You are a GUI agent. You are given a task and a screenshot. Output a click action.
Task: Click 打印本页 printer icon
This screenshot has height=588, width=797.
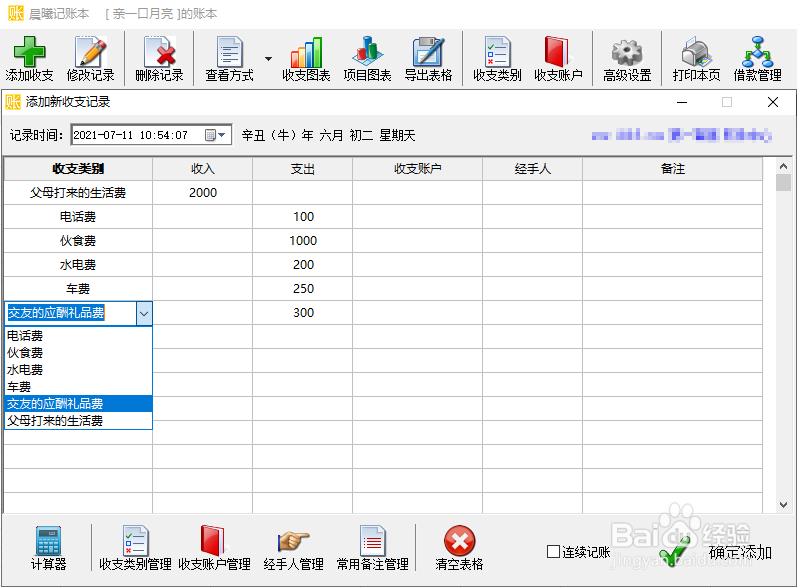pyautogui.click(x=696, y=52)
